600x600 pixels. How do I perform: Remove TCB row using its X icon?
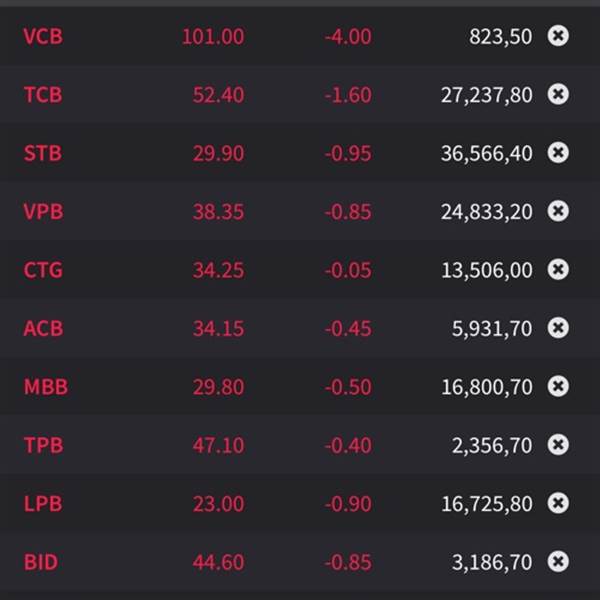558,94
